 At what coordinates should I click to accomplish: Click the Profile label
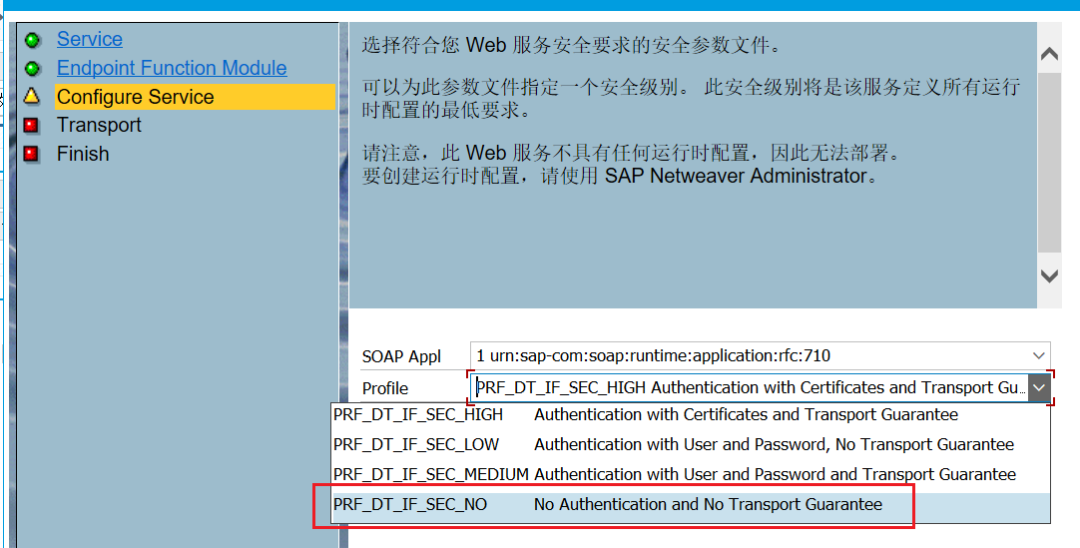385,388
